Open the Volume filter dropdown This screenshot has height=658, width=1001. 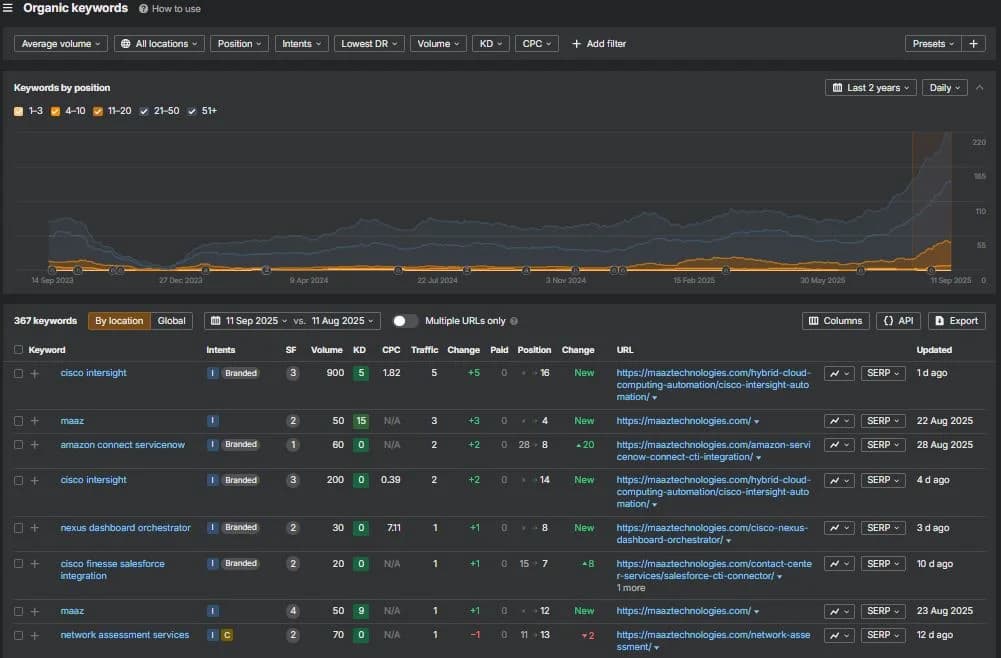438,43
